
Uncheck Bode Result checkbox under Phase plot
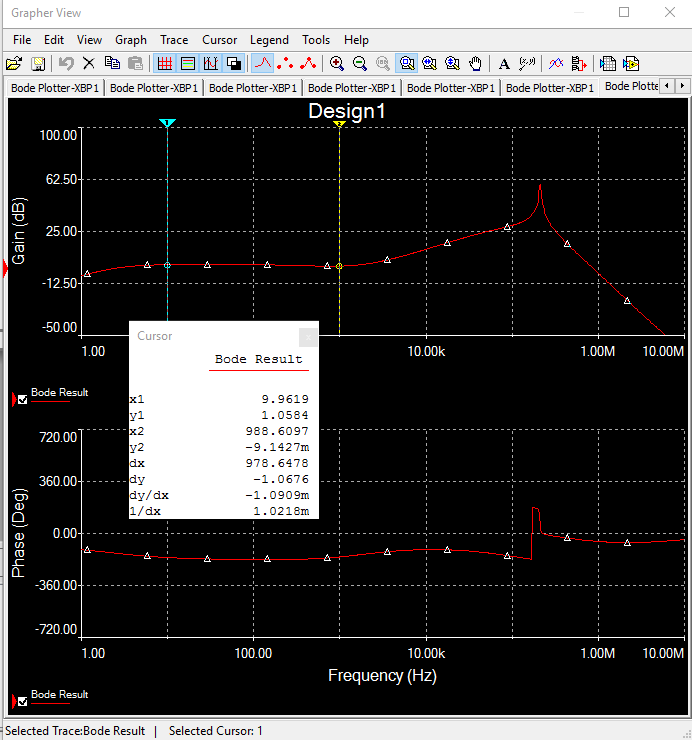(x=23, y=702)
